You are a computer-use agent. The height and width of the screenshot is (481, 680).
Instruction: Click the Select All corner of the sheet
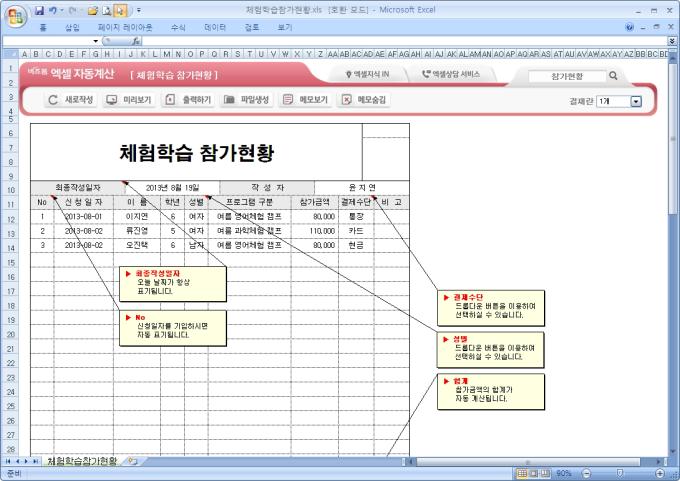tap(10, 54)
